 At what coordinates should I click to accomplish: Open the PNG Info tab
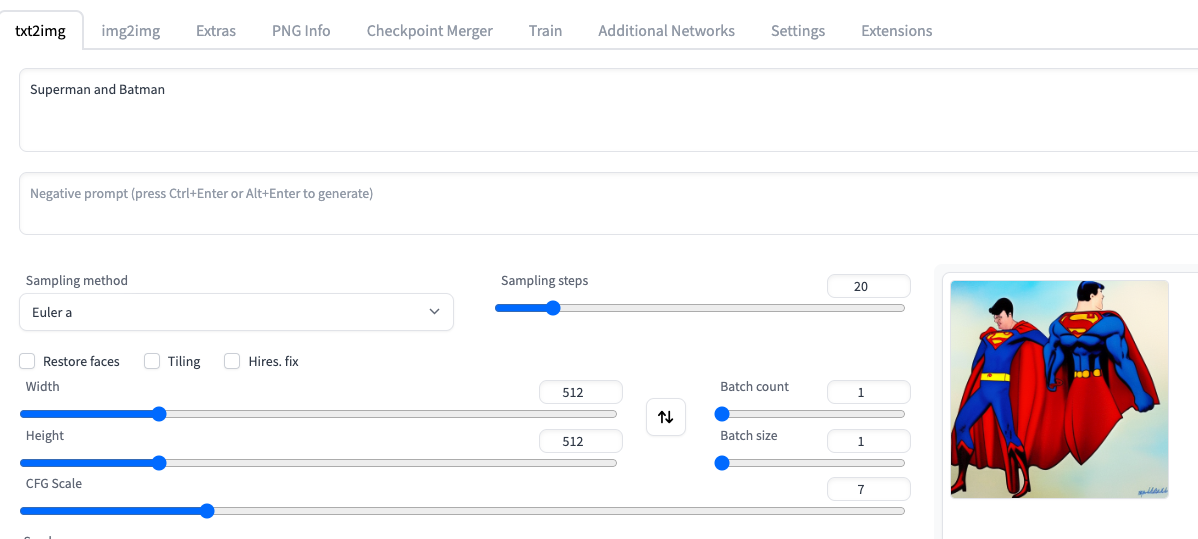point(301,31)
